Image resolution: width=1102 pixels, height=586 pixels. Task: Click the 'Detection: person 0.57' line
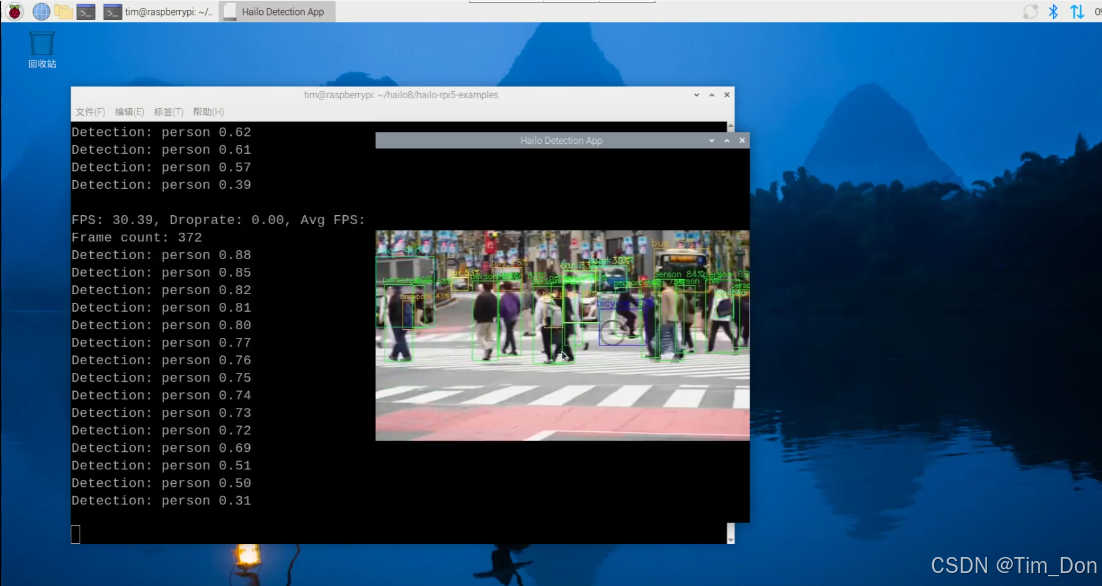pyautogui.click(x=161, y=167)
